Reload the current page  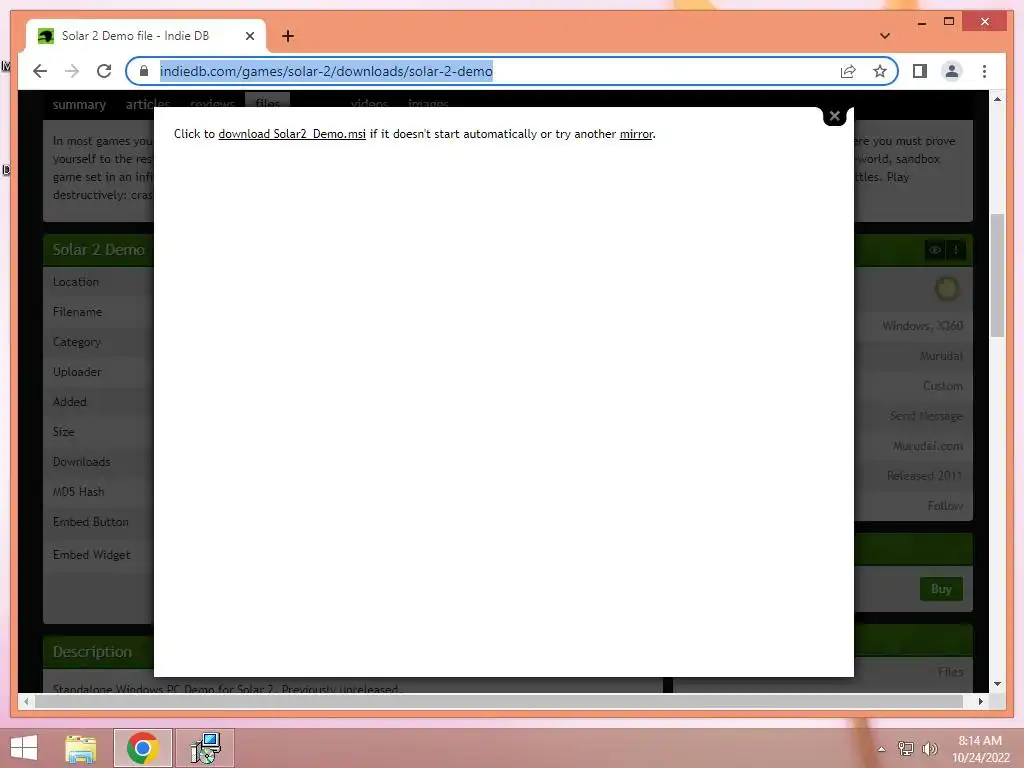pos(104,71)
